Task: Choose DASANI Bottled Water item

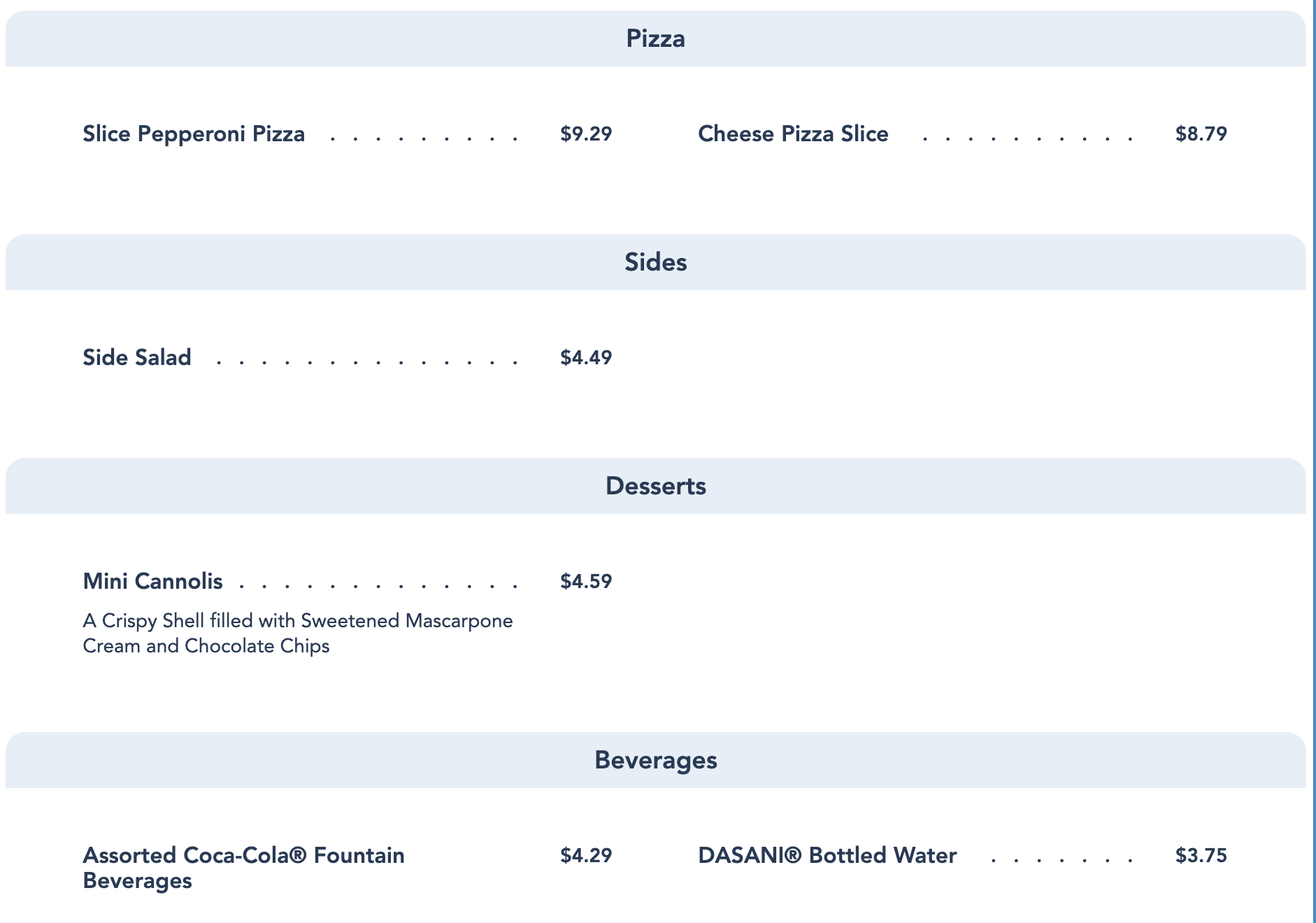Action: 827,855
